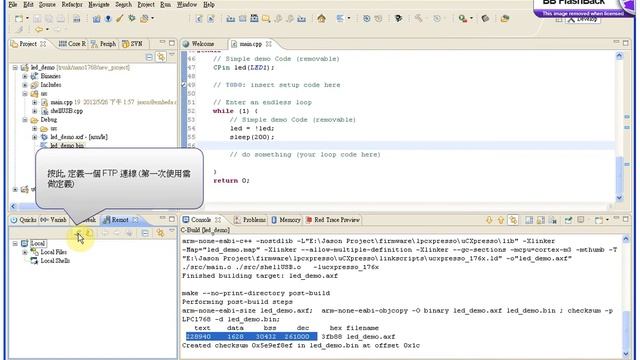This screenshot has width=640, height=360.
Task: Open Project panel view menu triangle
Action: pyautogui.click(x=172, y=54)
